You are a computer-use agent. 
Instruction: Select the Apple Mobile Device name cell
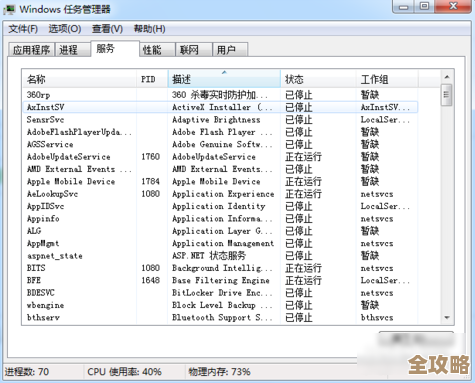pos(71,181)
